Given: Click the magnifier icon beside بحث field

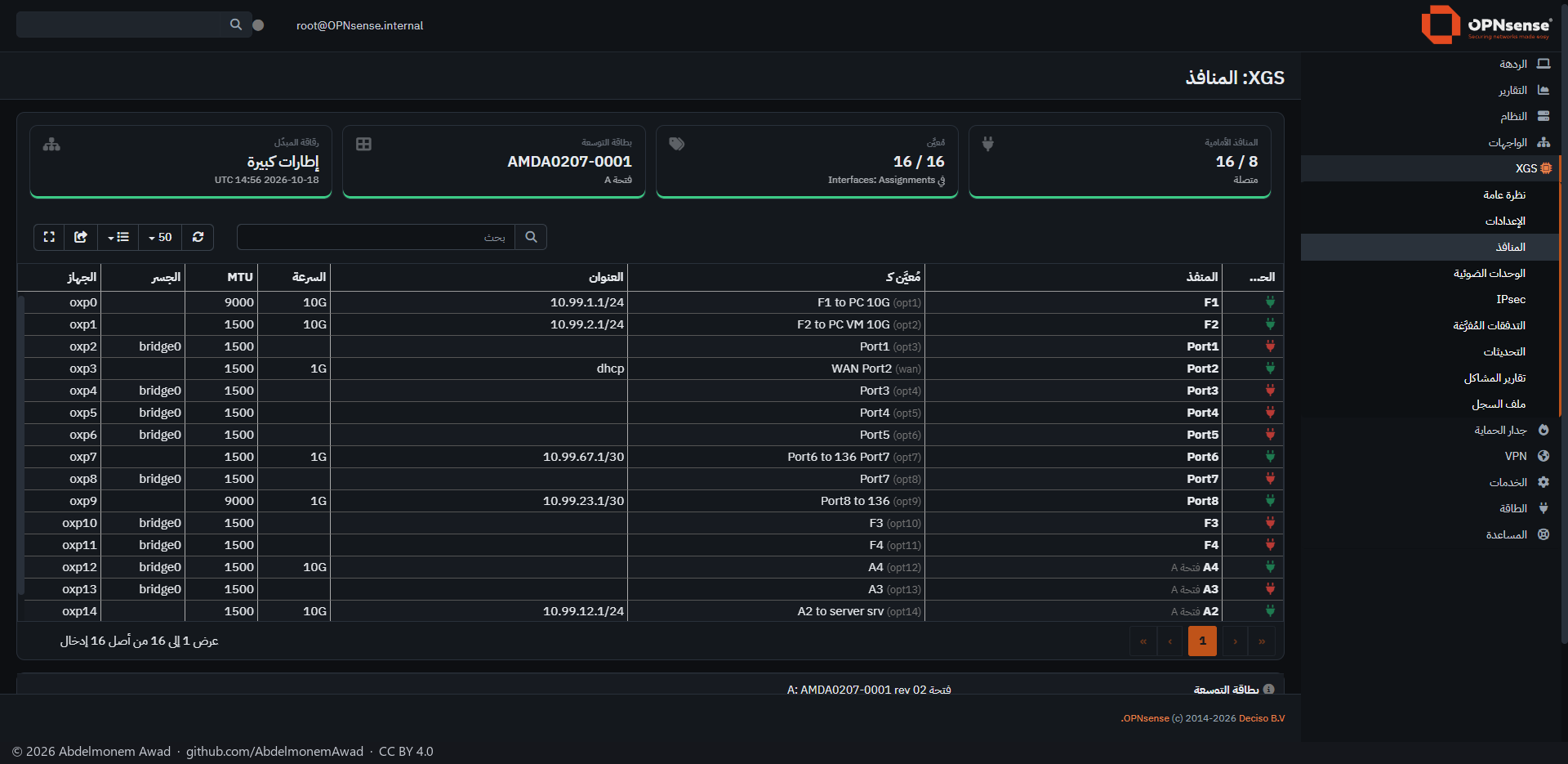Looking at the screenshot, I should pos(531,237).
